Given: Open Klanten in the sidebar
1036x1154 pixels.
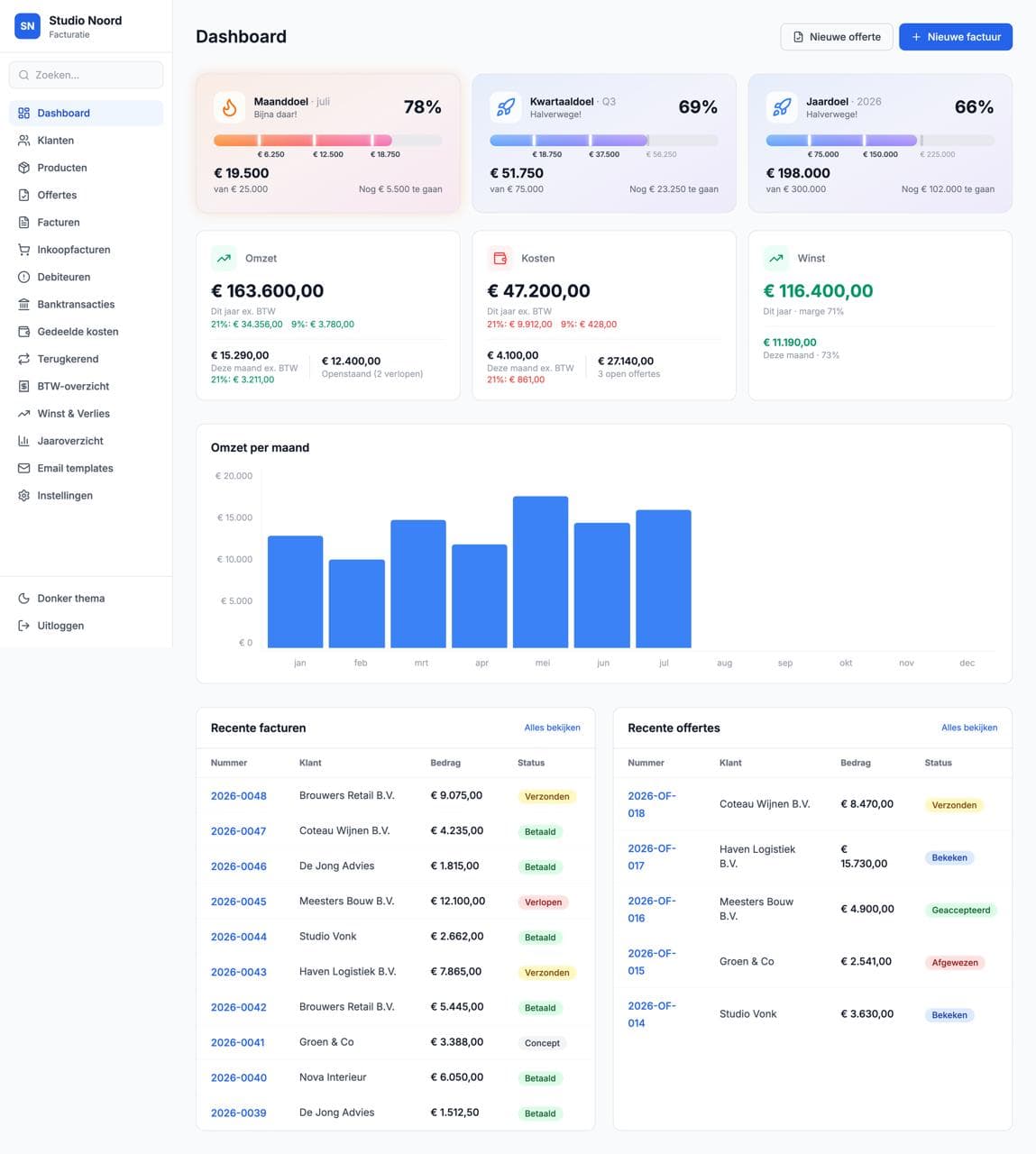Looking at the screenshot, I should (87, 141).
